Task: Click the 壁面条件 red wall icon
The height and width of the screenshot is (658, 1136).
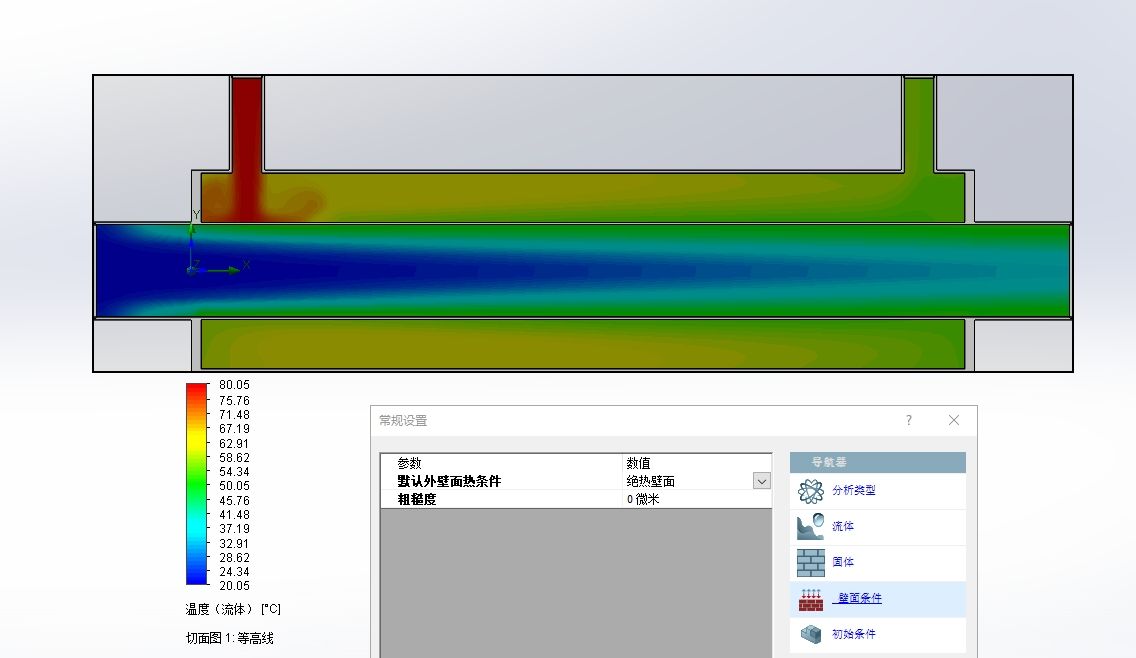Action: click(811, 599)
